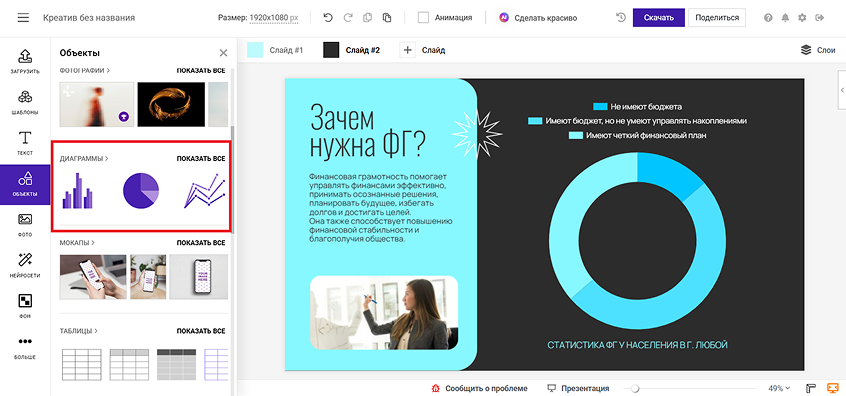Image resolution: width=846 pixels, height=396 pixels.
Task: Open settings gear icon
Action: click(802, 18)
